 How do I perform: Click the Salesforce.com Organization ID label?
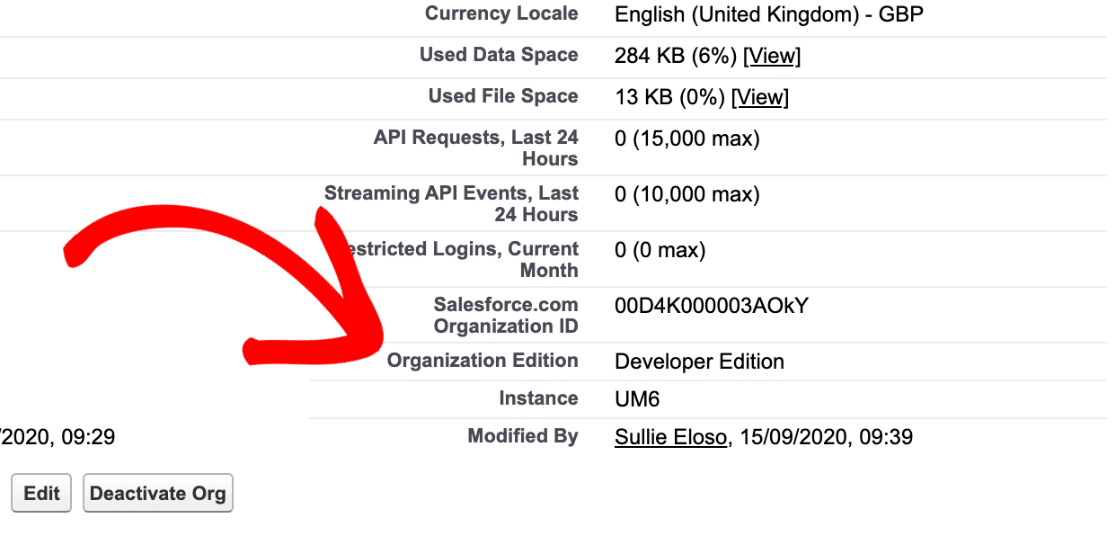(x=506, y=316)
